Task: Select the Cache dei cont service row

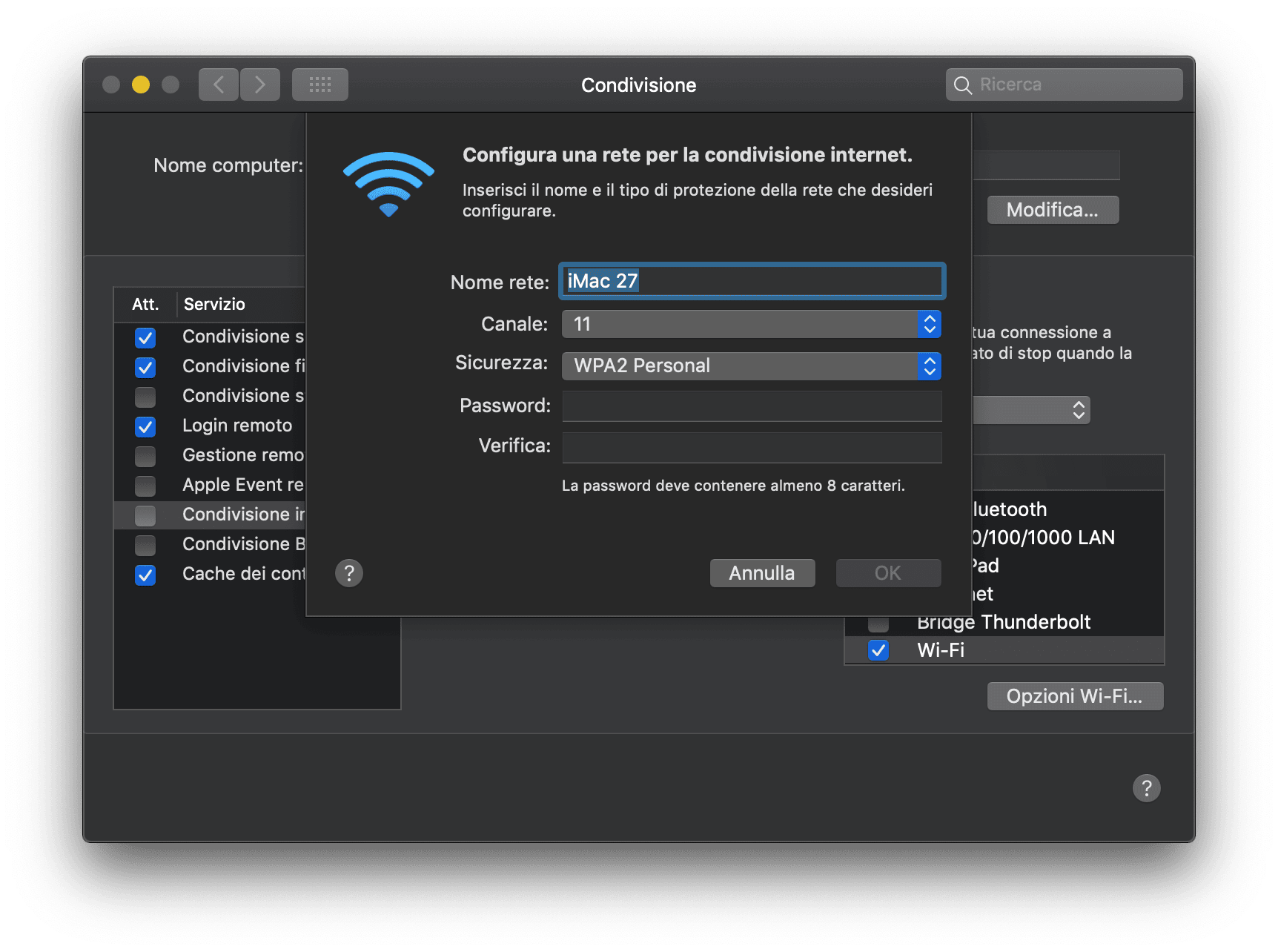Action: [x=210, y=574]
